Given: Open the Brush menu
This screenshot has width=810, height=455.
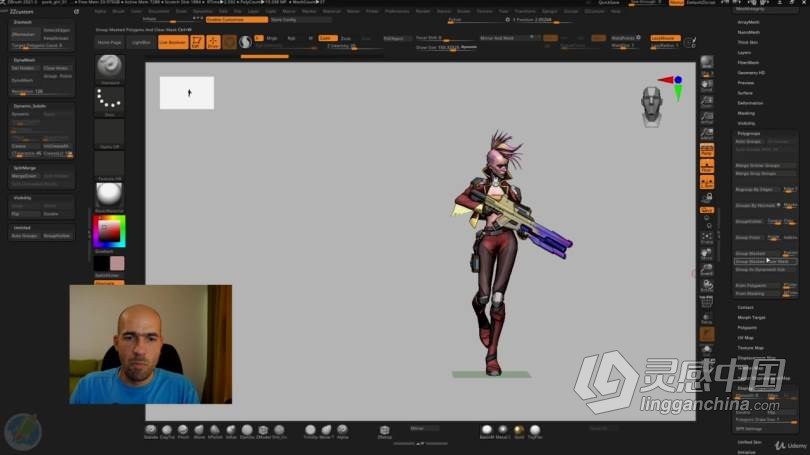Looking at the screenshot, I should click(x=118, y=11).
